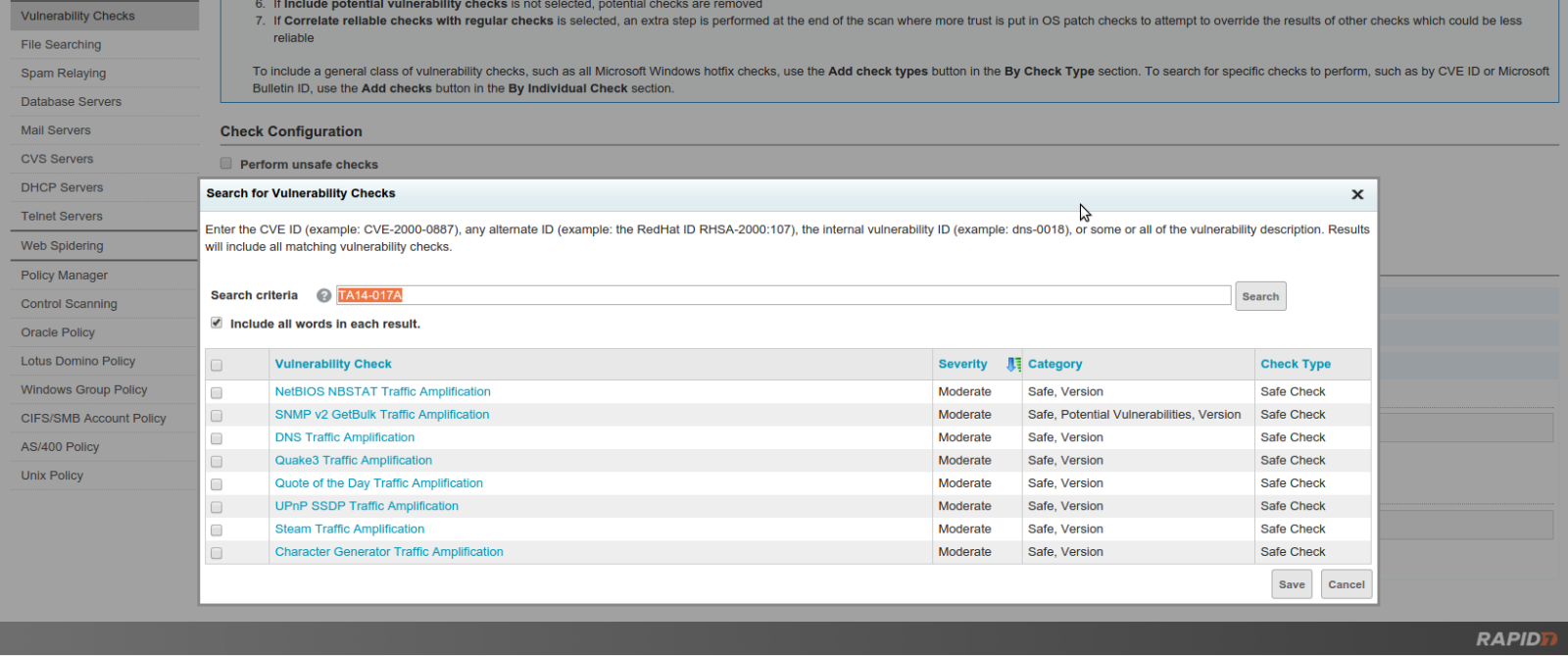Viewport: 1568px width, 656px height.
Task: Sort by Vulnerability Check column header
Action: click(333, 364)
